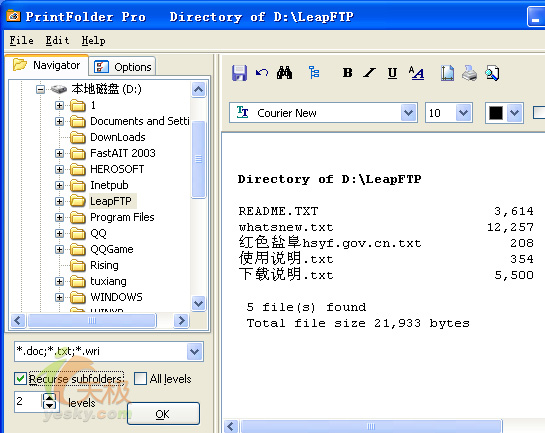Click the folder icon beside folder 1

click(78, 105)
